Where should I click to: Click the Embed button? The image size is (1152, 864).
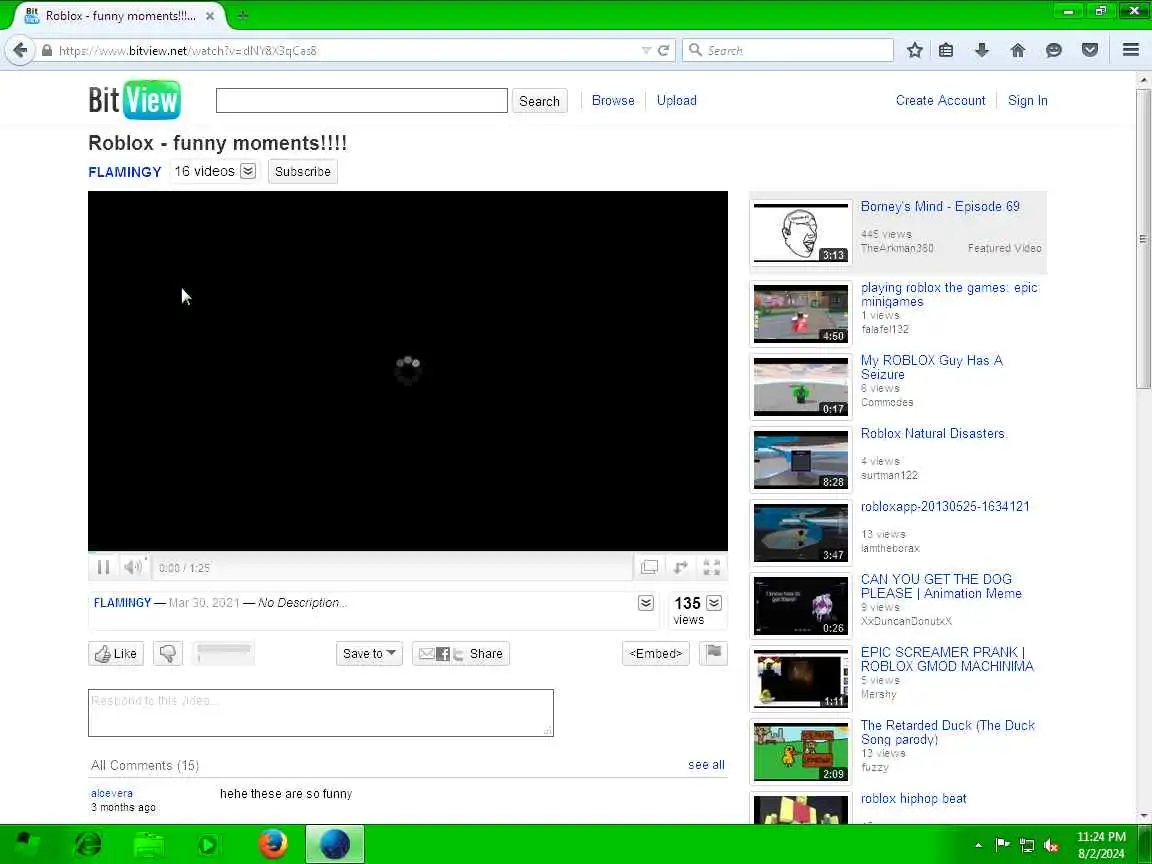click(x=655, y=653)
